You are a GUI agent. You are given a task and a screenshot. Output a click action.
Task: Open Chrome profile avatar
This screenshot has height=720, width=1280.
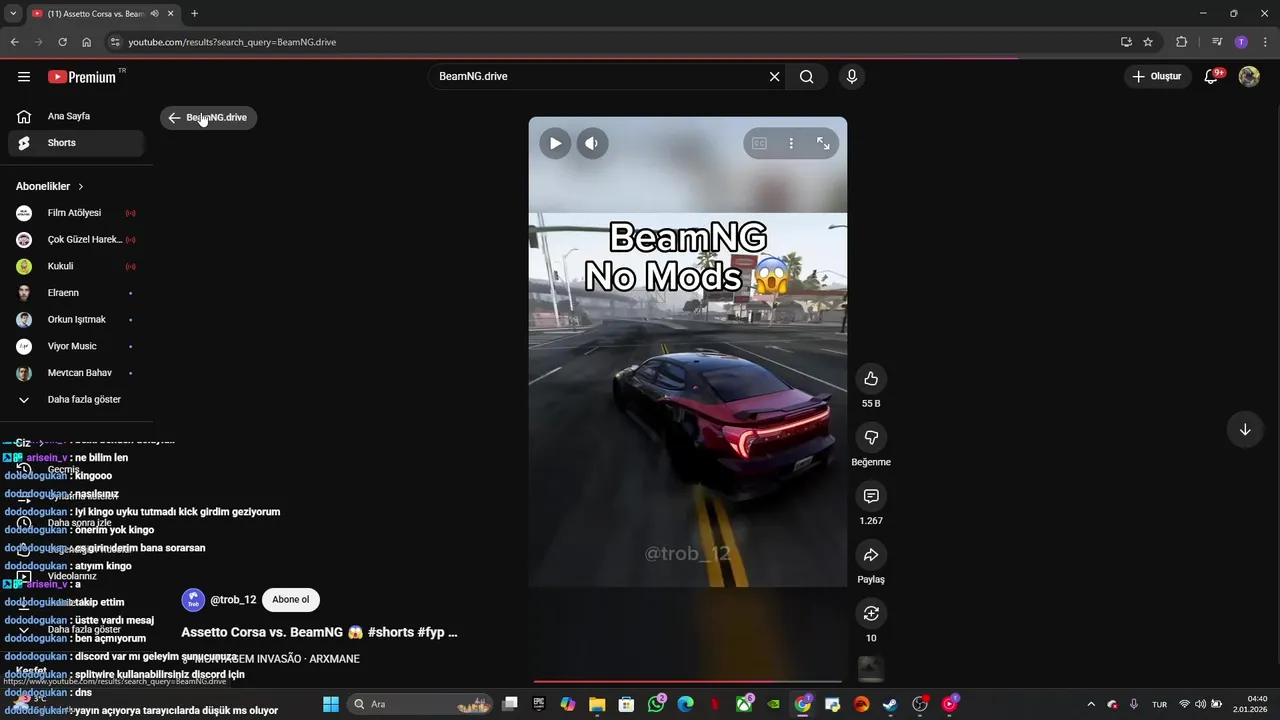coord(1241,42)
